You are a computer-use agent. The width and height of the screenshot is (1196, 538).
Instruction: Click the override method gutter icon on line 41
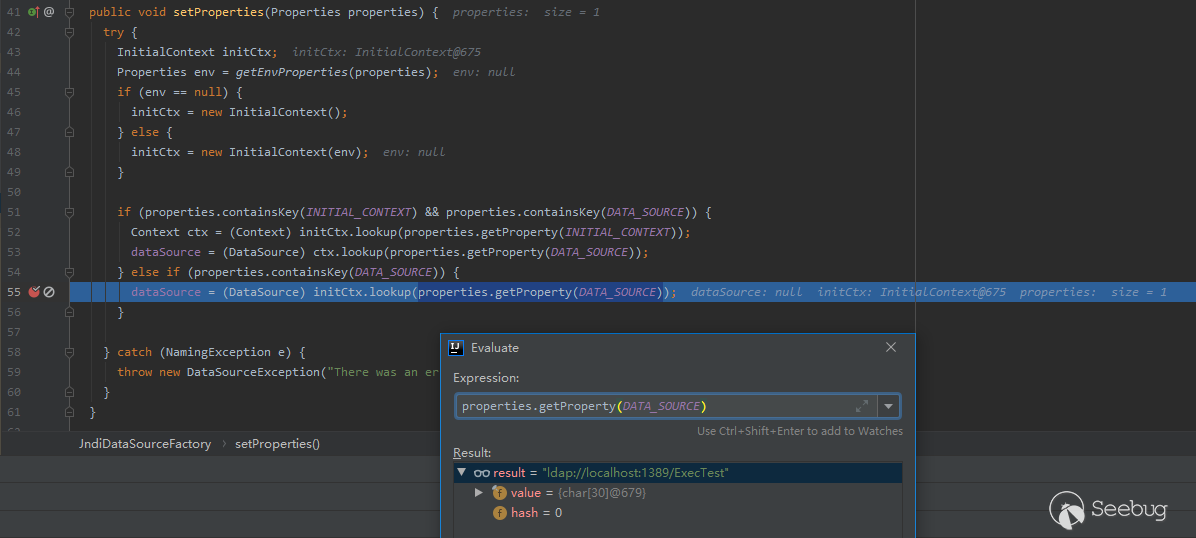coord(33,12)
